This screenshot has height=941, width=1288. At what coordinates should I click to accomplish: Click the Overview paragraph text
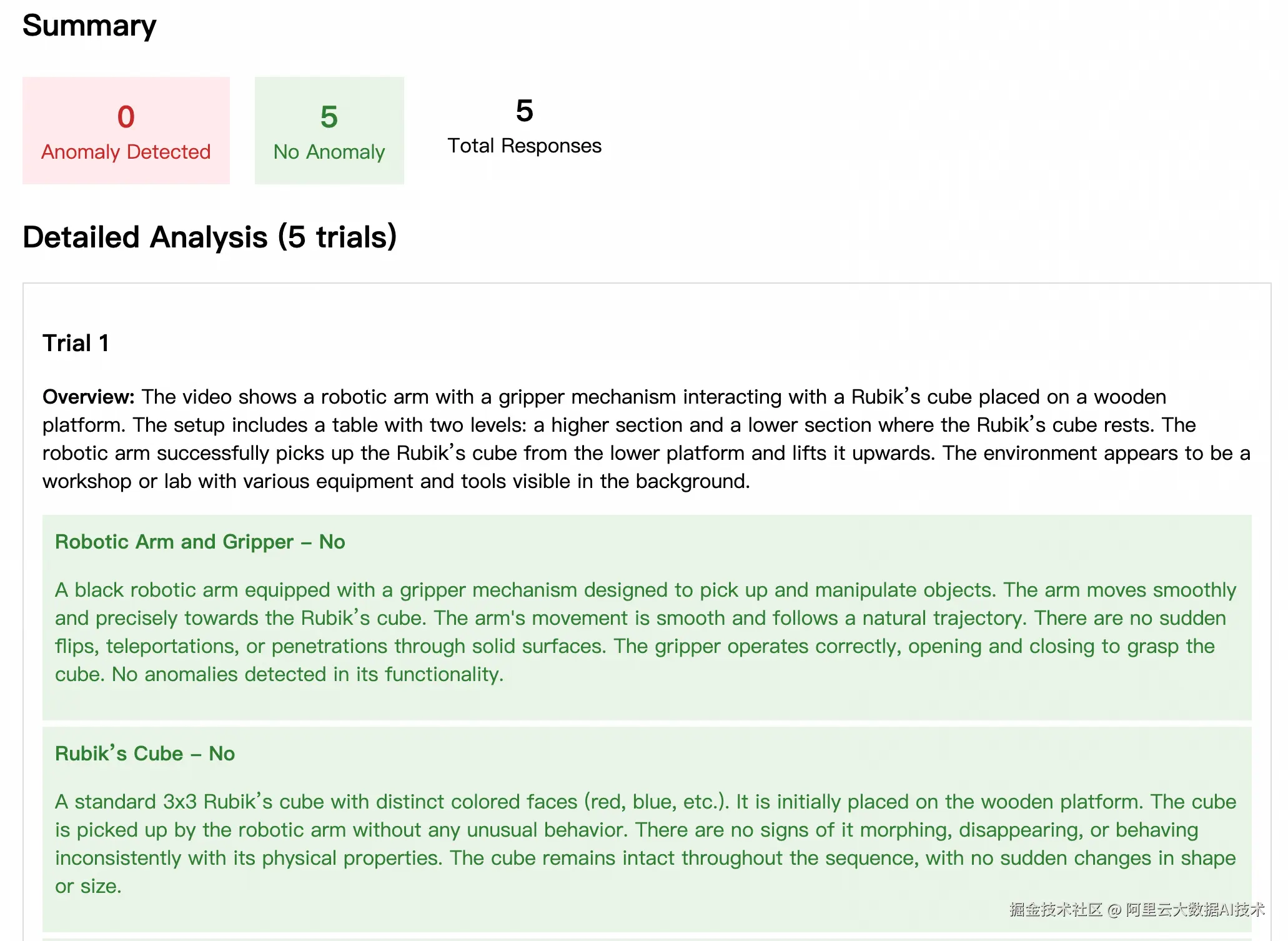pyautogui.click(x=646, y=439)
